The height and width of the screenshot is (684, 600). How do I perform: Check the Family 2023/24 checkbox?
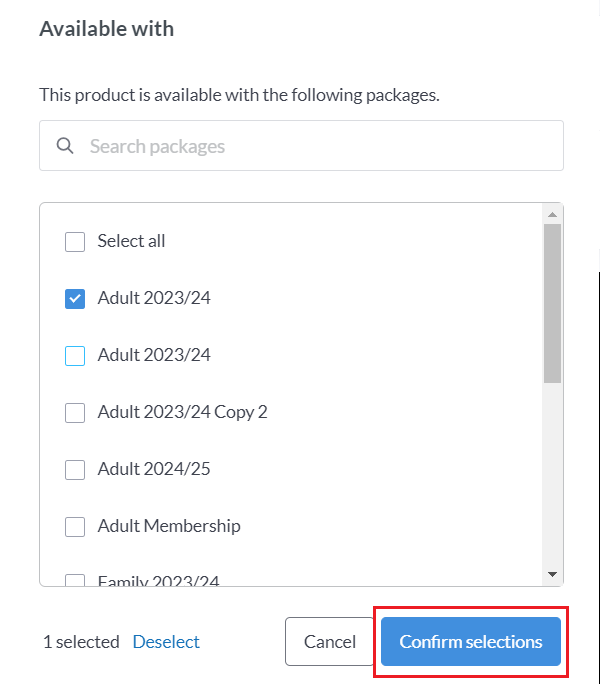[x=75, y=579]
